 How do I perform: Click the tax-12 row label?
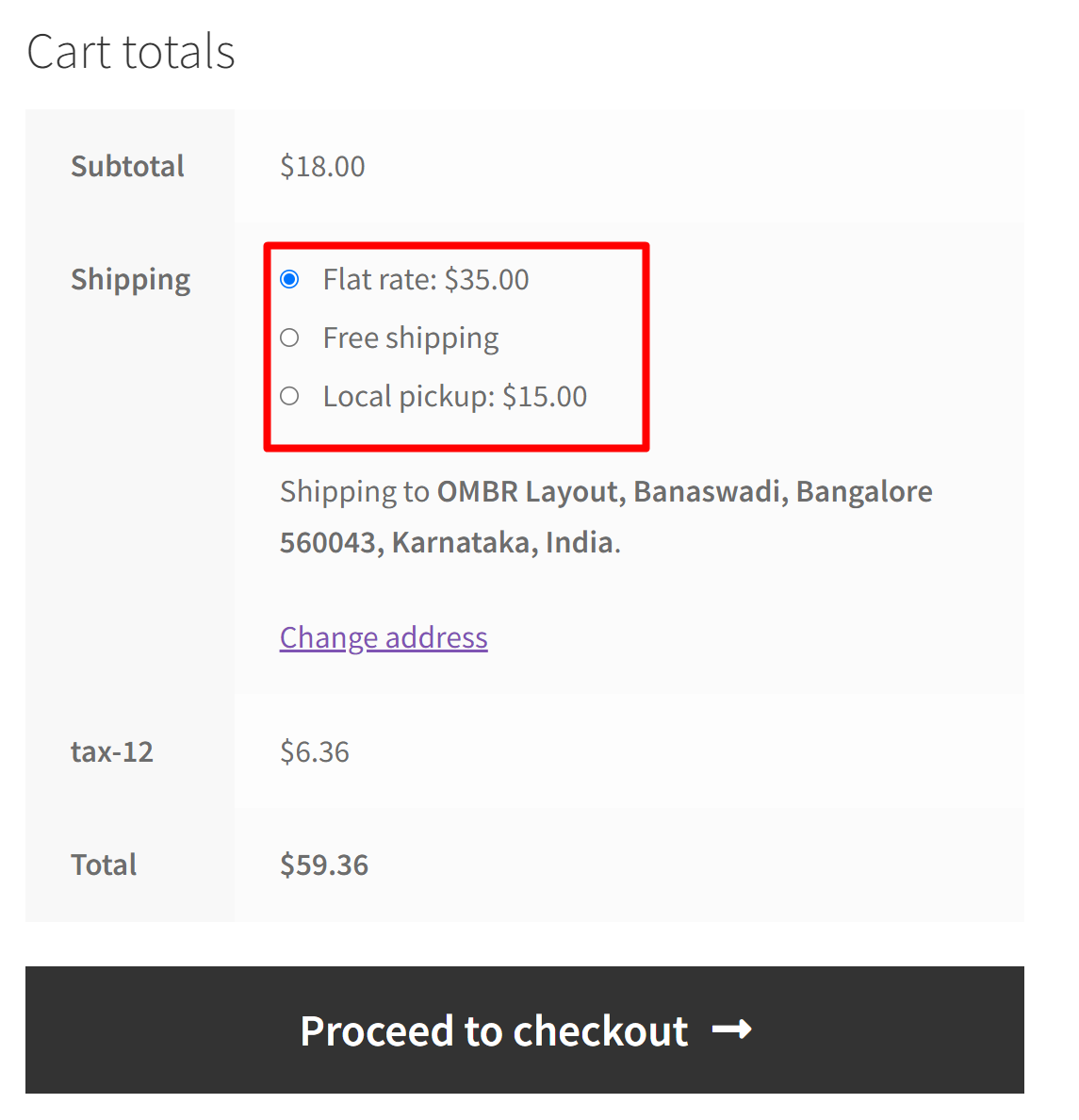coord(111,752)
